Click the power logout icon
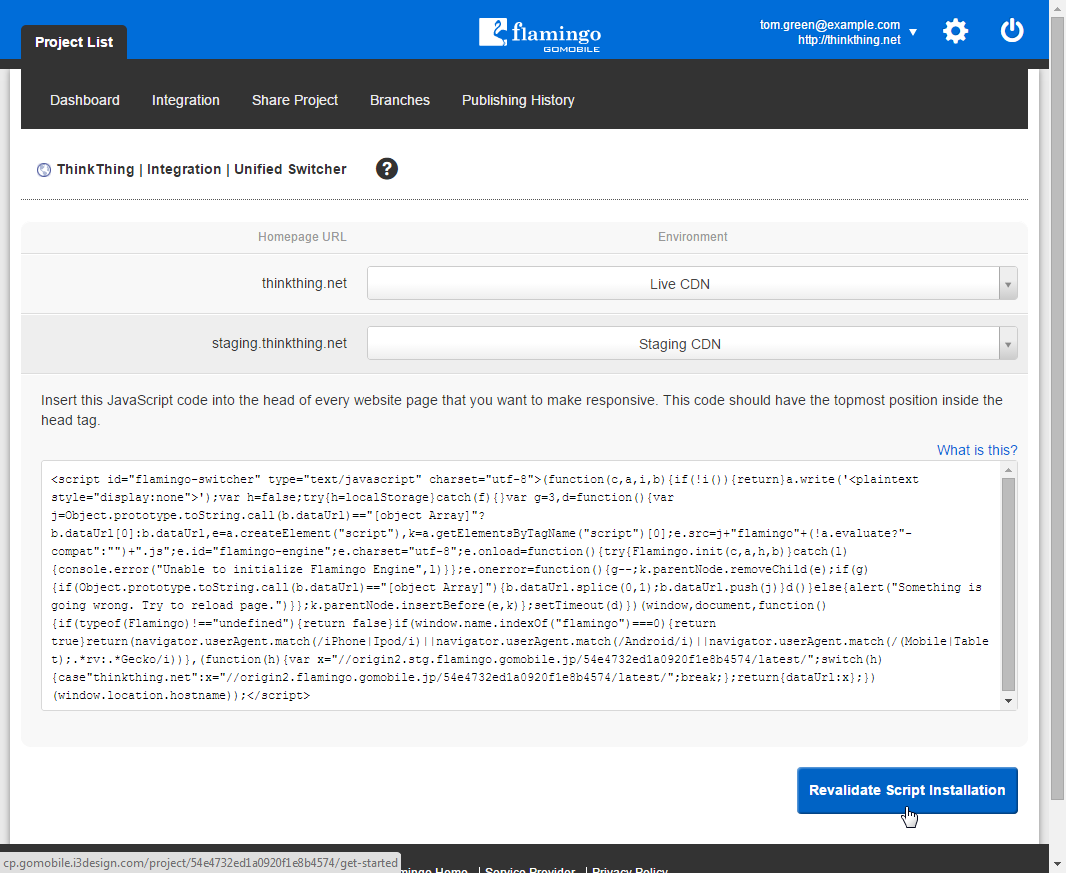Viewport: 1066px width, 873px height. pos(1012,31)
